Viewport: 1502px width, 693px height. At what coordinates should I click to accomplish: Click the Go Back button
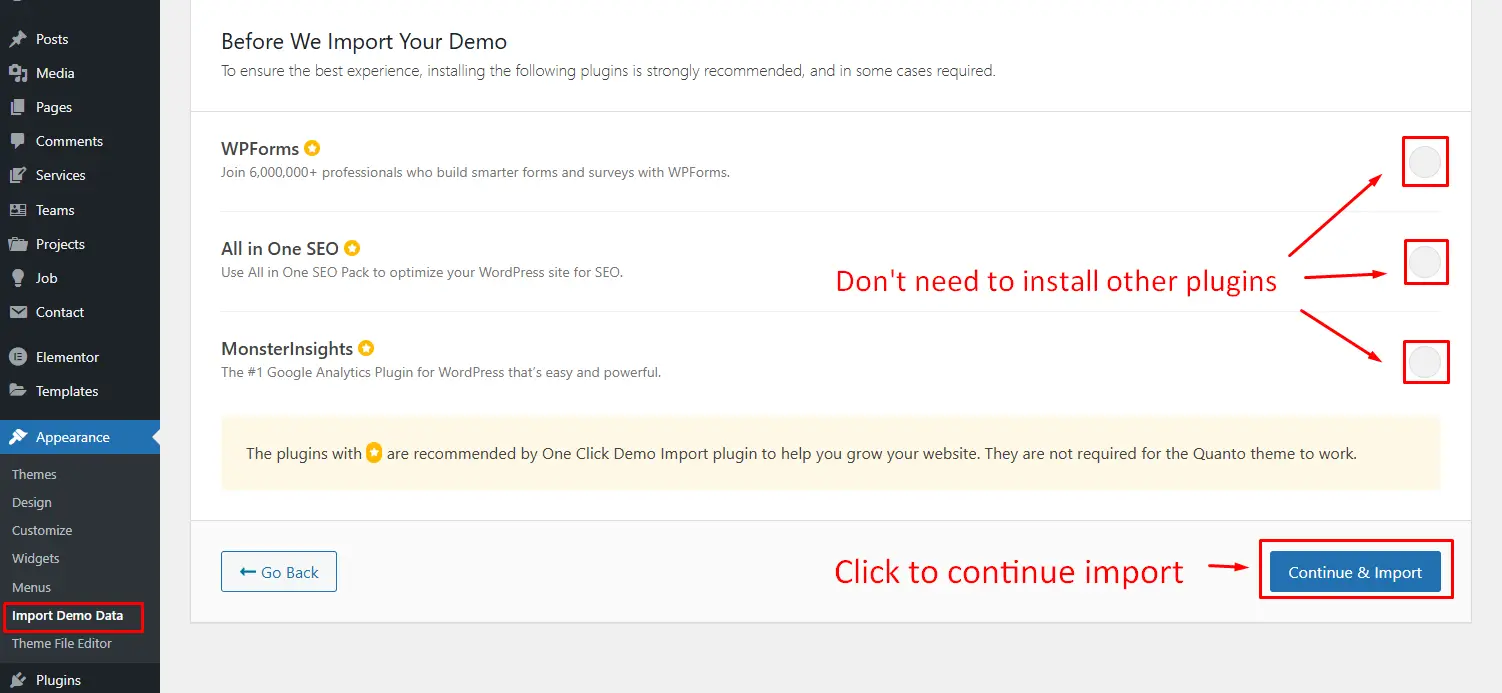(279, 572)
